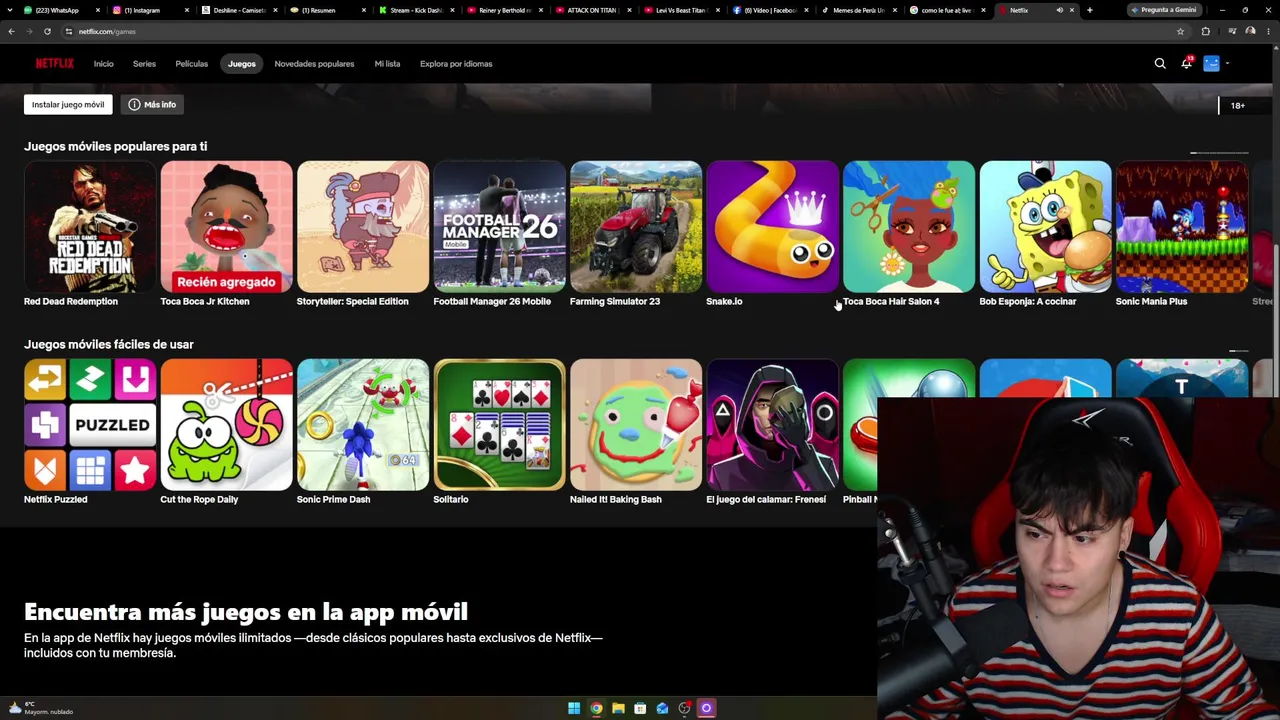The width and height of the screenshot is (1280, 720).
Task: Click the Snake.io title text
Action: click(x=724, y=301)
